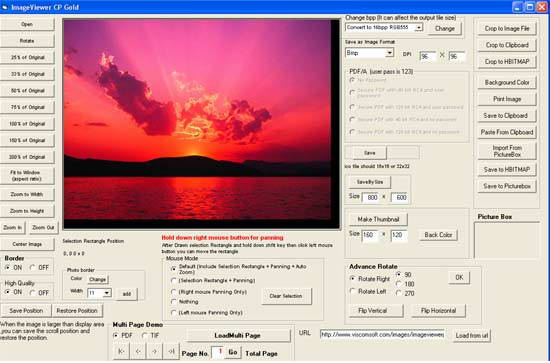Click the Zoom In button
The image size is (550, 363).
click(13, 228)
